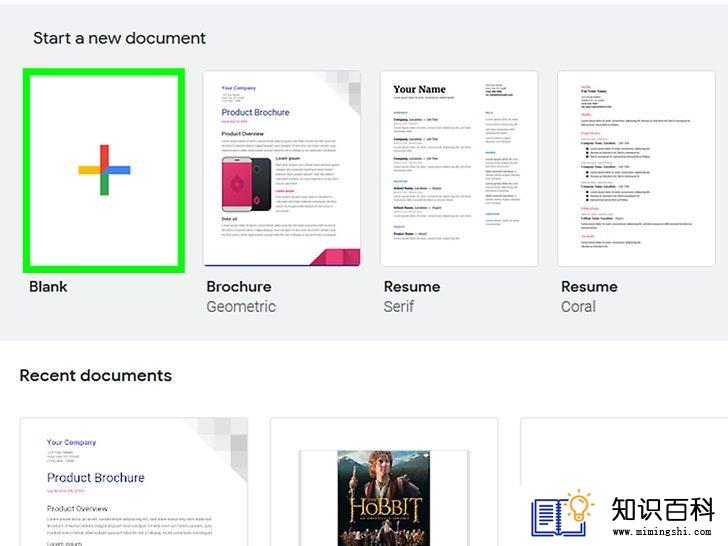Click the 'Start a new document' heading
Screen dimensions: 728x546
(119, 38)
